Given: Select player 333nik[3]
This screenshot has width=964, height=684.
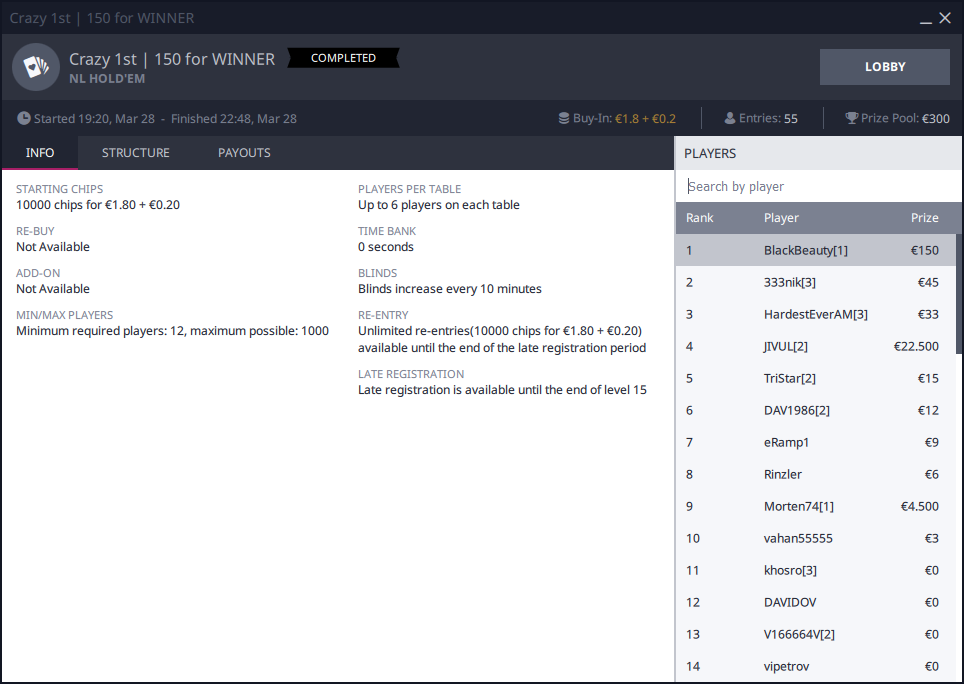Looking at the screenshot, I should coord(816,282).
